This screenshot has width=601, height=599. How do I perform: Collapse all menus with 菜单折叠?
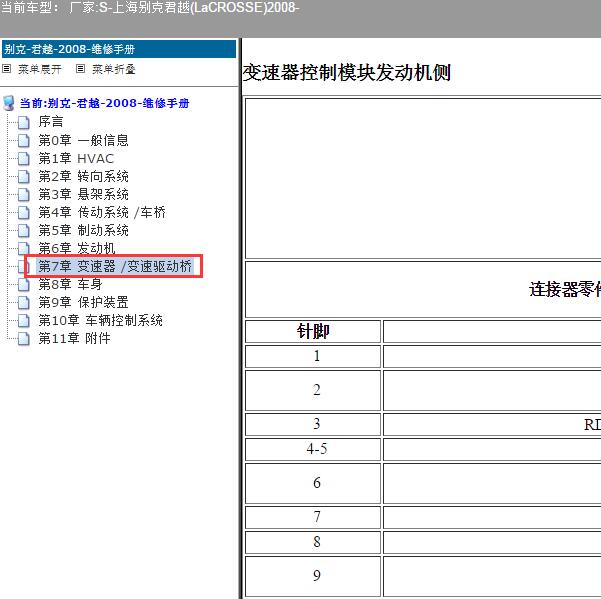click(x=114, y=69)
